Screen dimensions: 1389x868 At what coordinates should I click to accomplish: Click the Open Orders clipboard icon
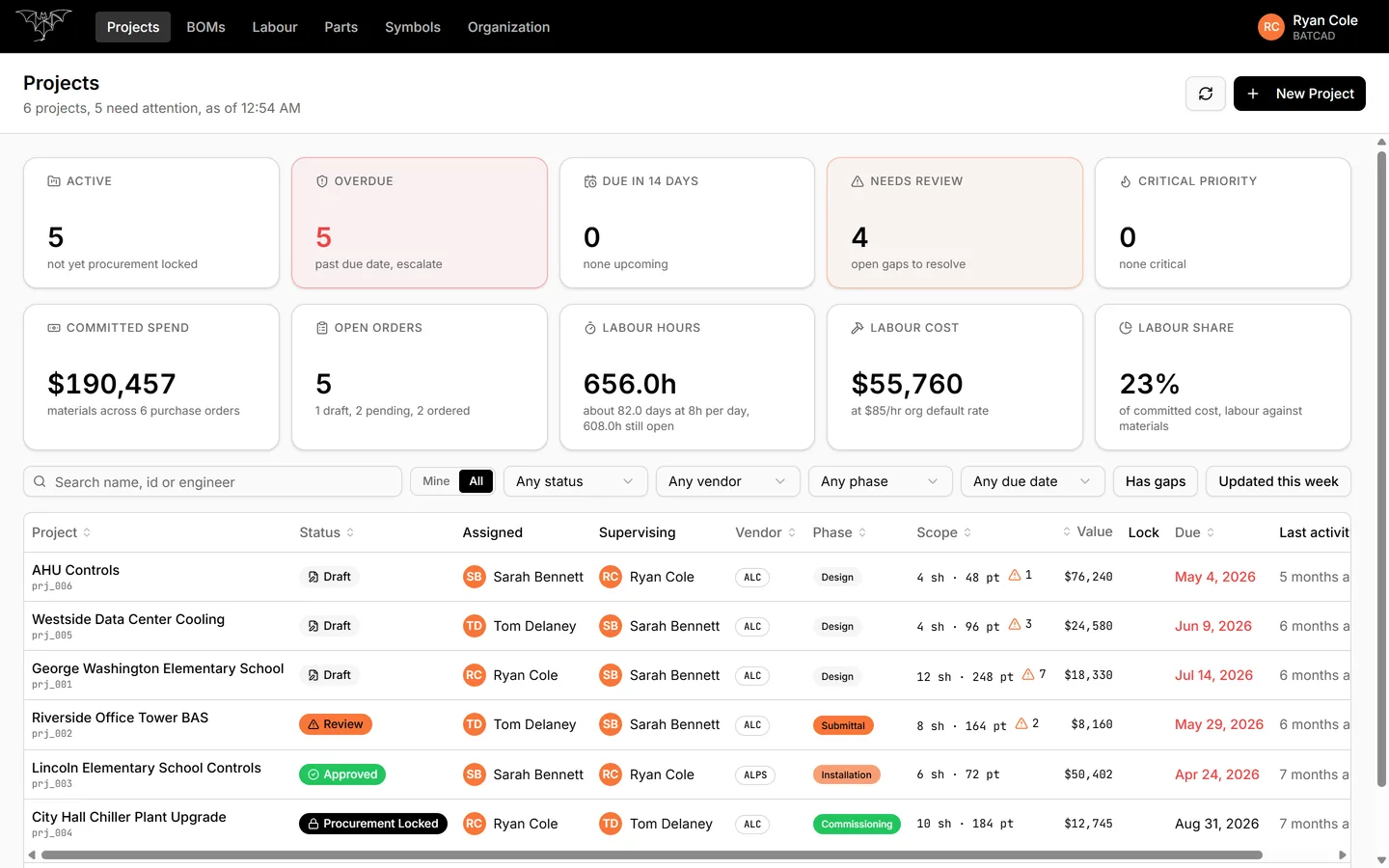coord(322,328)
